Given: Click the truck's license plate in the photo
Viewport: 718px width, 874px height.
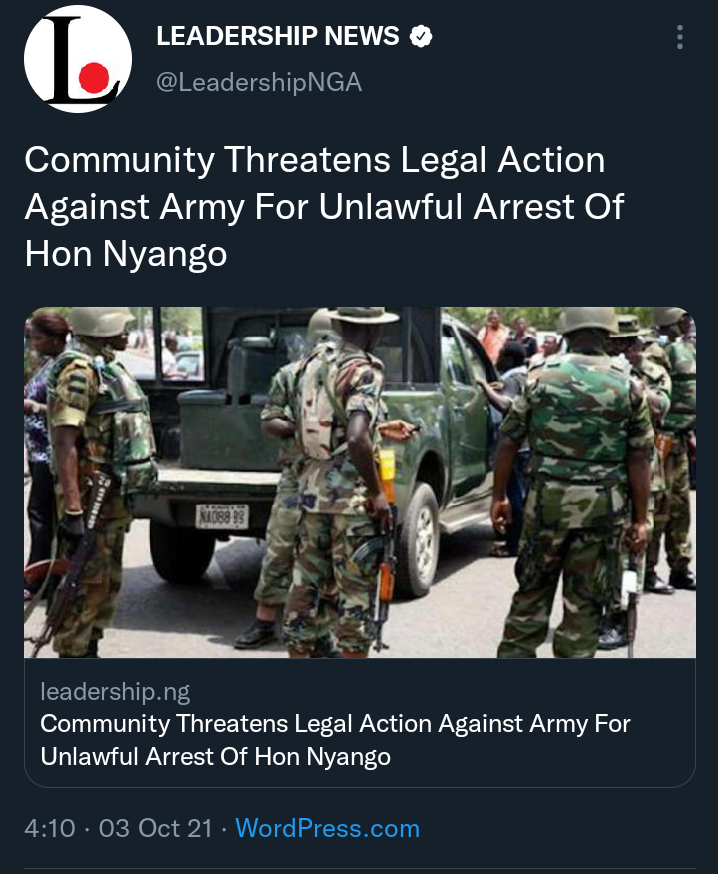Looking at the screenshot, I should pyautogui.click(x=222, y=516).
